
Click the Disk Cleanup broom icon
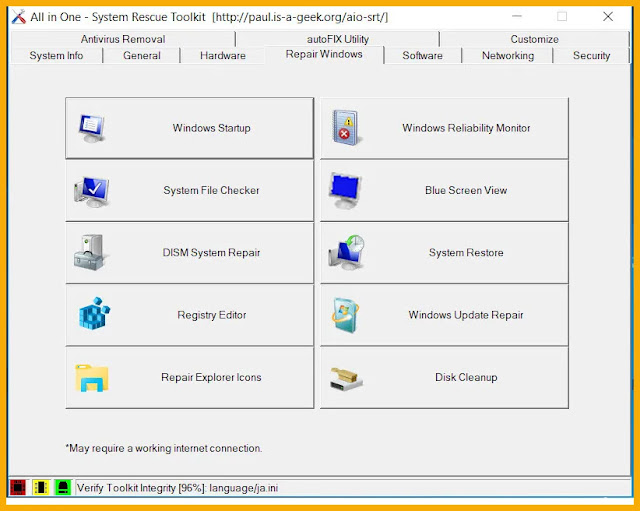[346, 379]
